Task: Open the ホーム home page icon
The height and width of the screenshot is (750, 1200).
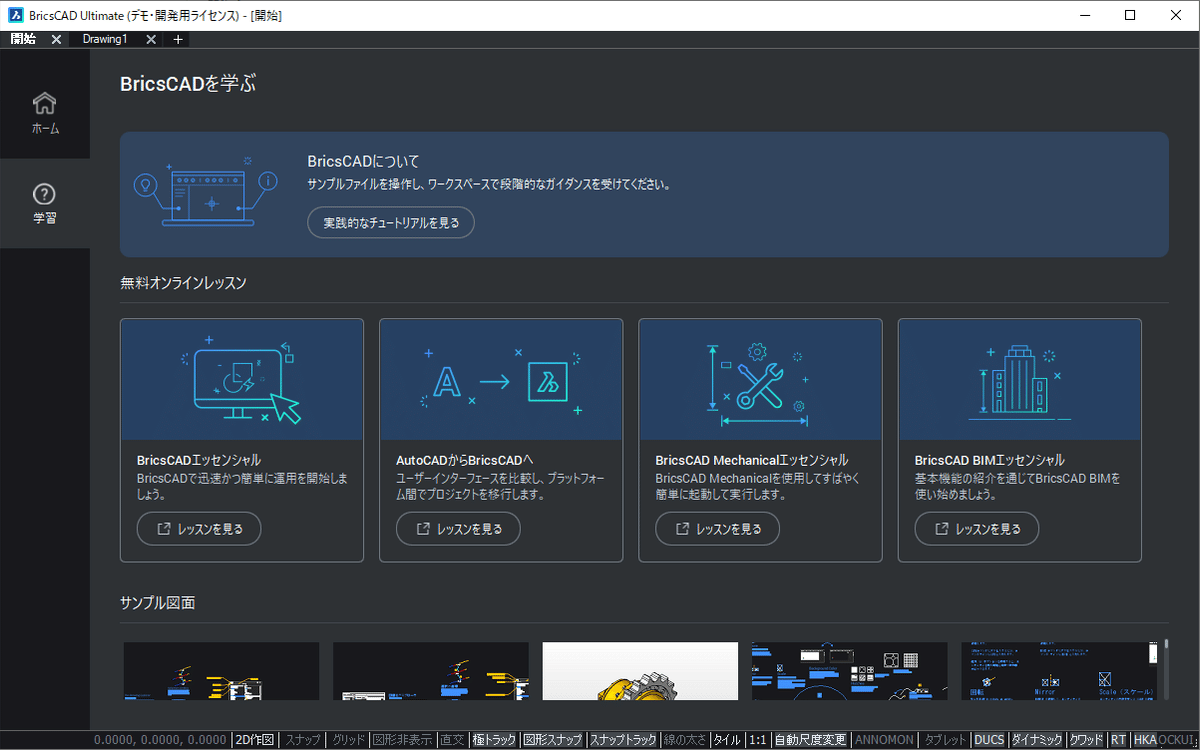Action: click(45, 103)
